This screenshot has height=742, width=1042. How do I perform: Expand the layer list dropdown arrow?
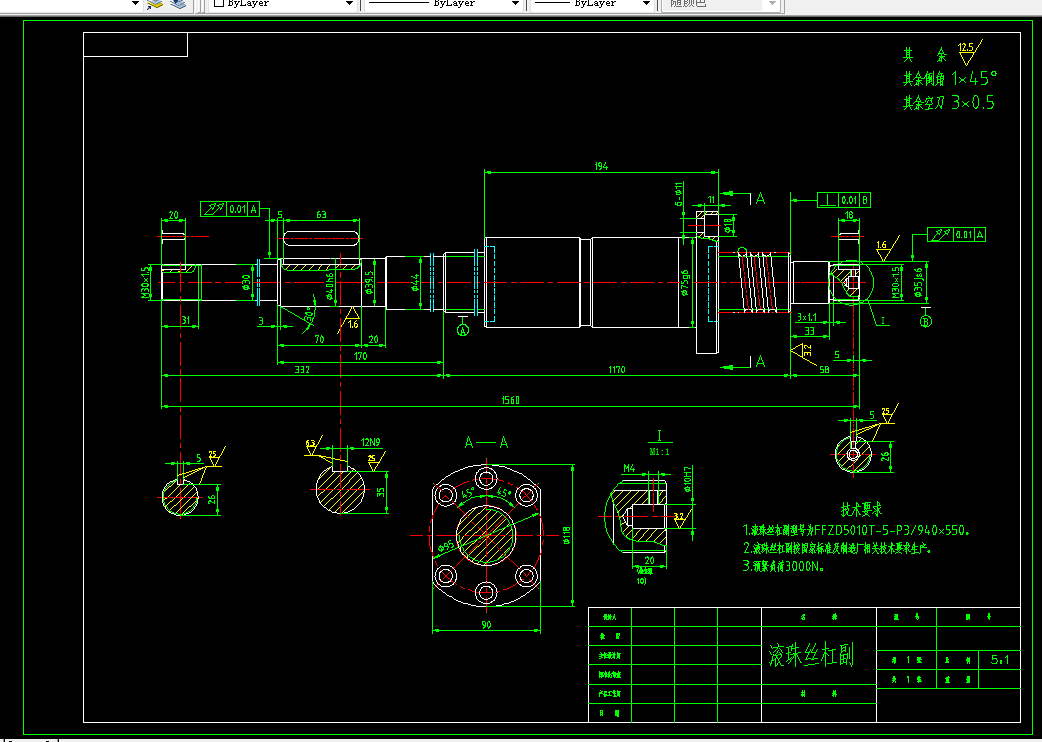point(135,4)
